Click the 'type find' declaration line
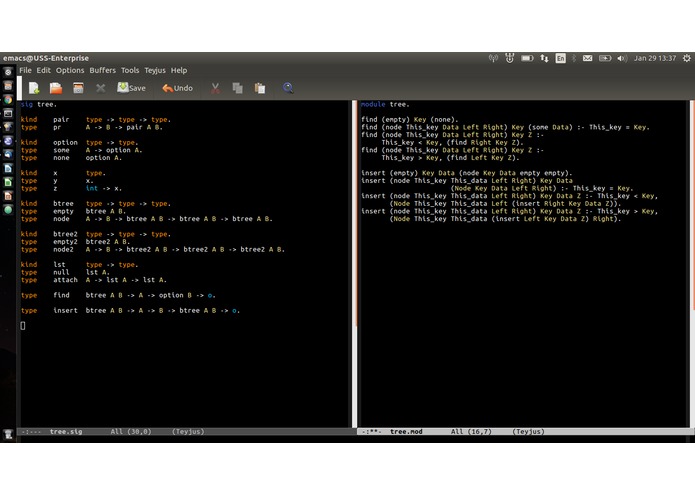 coord(118,295)
